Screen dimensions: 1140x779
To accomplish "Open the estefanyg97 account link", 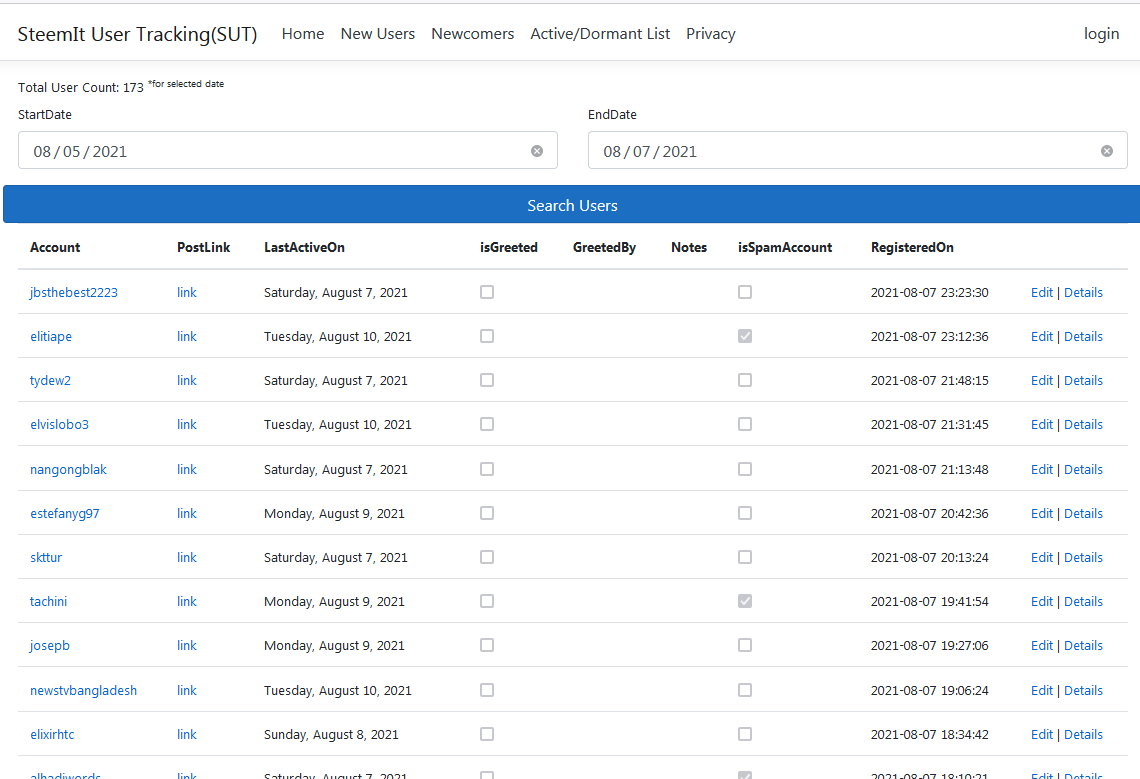I will tap(65, 514).
